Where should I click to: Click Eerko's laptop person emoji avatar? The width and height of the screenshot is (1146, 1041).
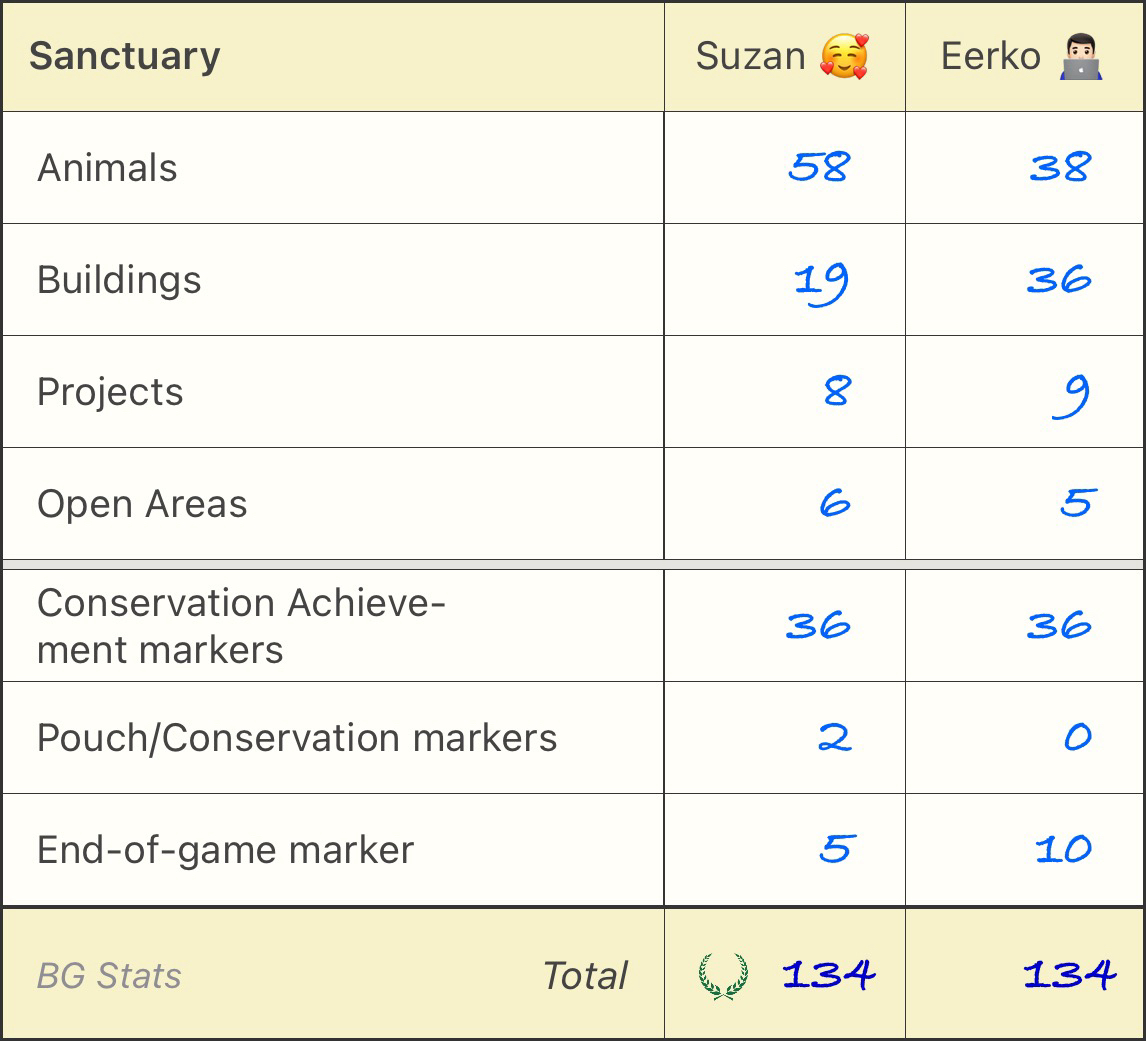pos(1081,56)
